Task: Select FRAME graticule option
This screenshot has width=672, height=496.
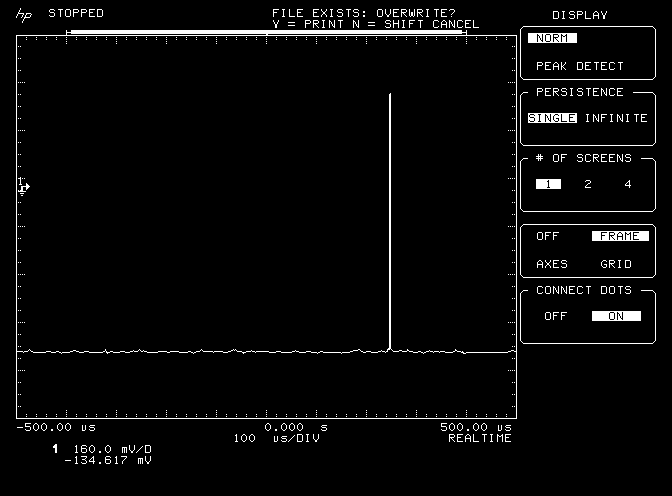Action: [619, 237]
